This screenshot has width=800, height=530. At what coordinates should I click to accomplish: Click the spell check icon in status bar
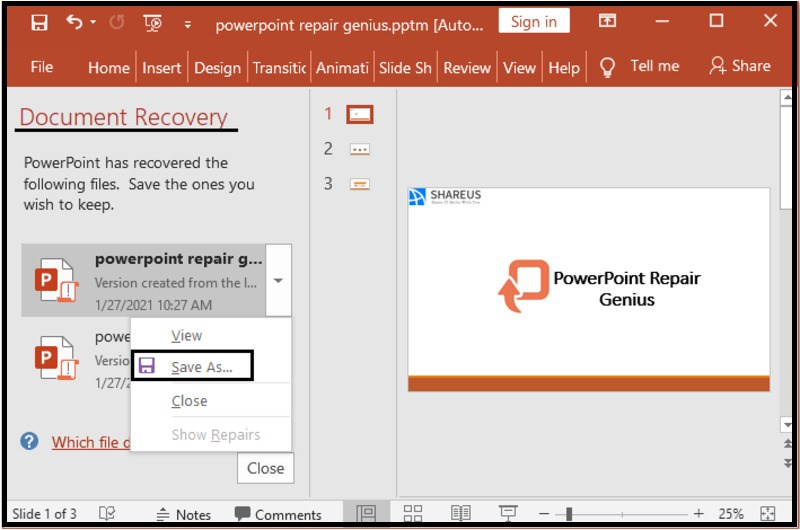click(x=107, y=514)
